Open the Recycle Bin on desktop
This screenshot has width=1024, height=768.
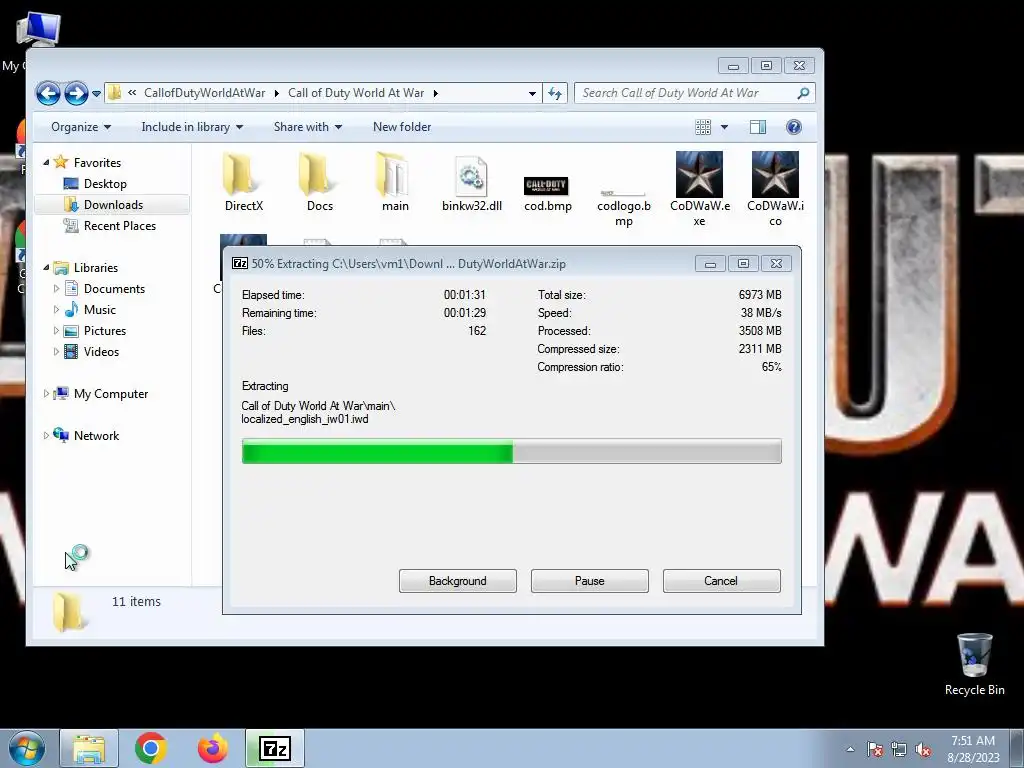[x=974, y=664]
